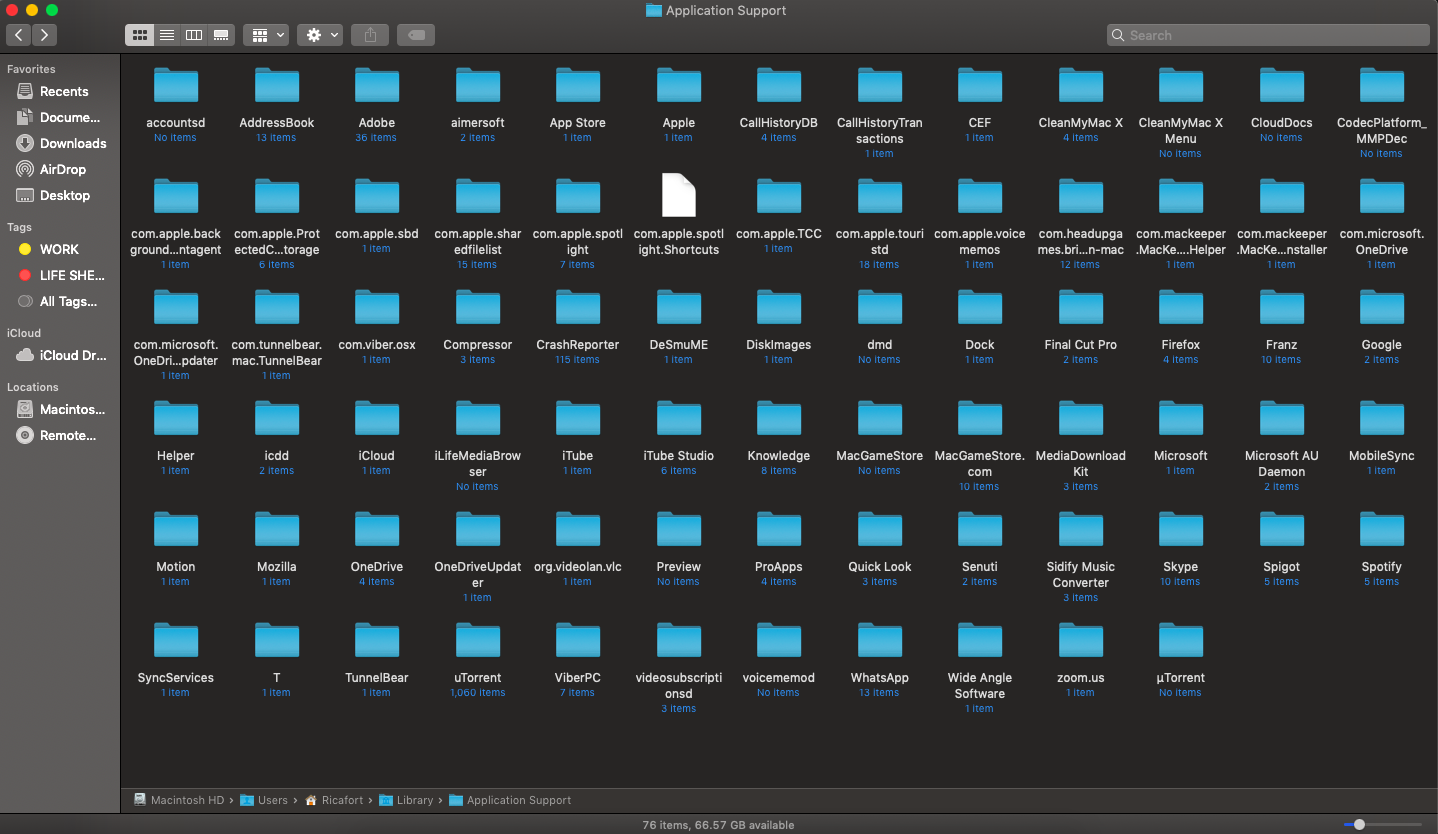Click the "76 items, 66.57 GB available" status text
Screen dimensions: 1438x834
click(718, 825)
